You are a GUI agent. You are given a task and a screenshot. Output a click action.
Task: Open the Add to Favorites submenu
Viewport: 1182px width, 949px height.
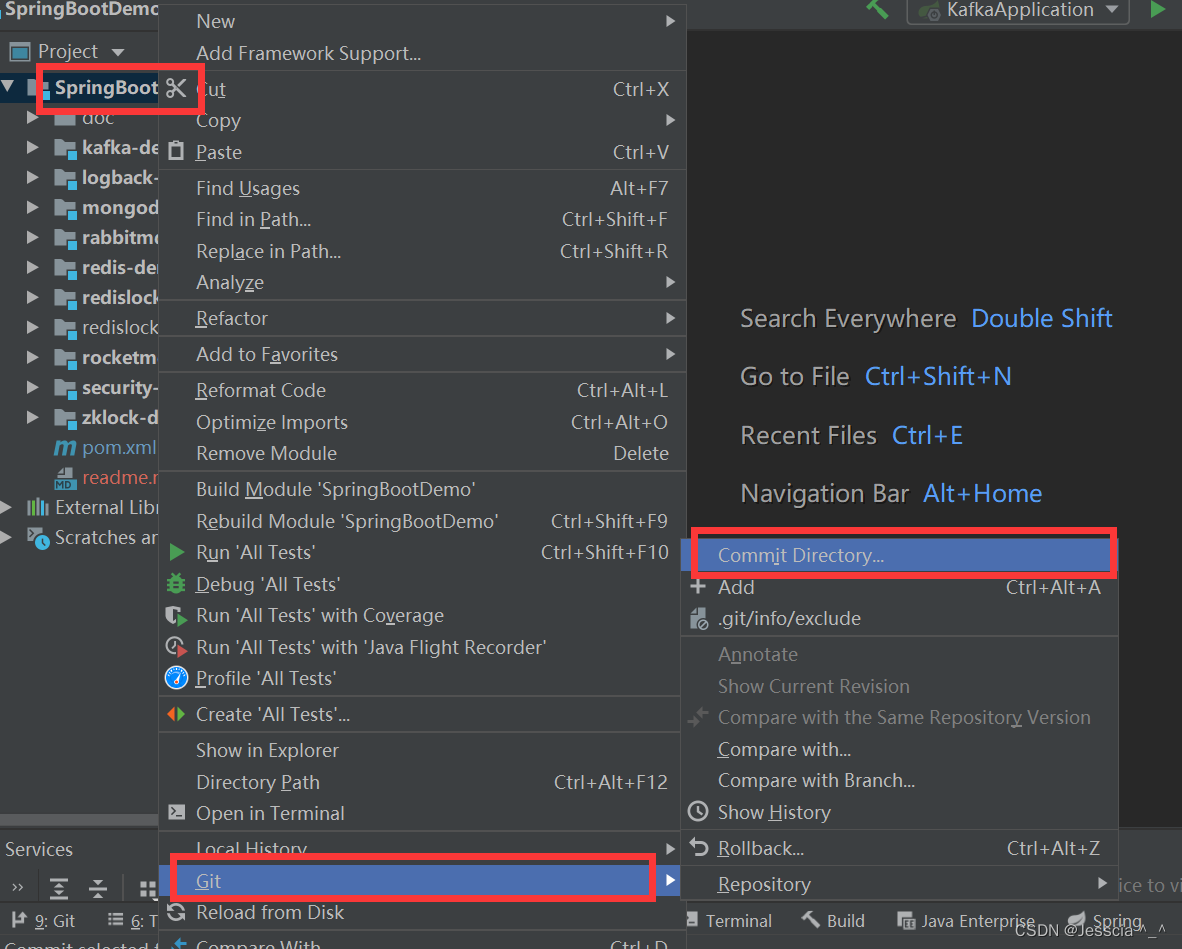click(422, 354)
